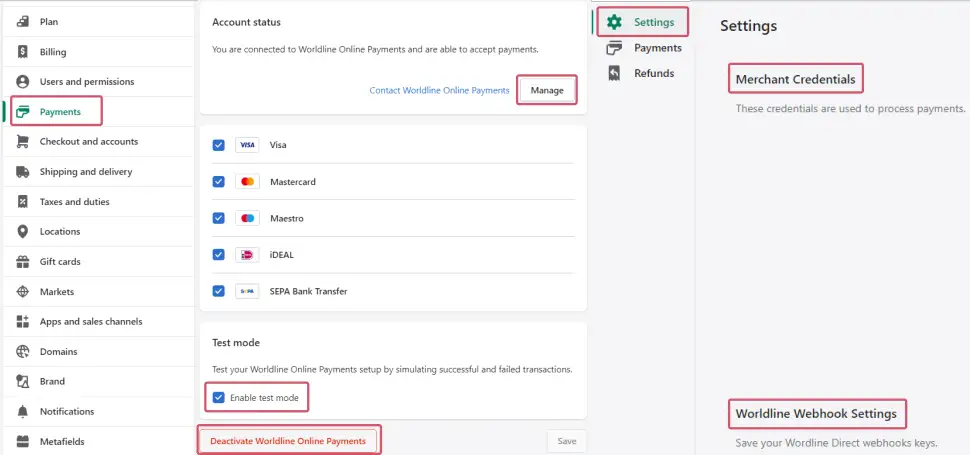This screenshot has height=455, width=970.
Task: Click the Refunds icon in side panel
Action: (x=614, y=73)
